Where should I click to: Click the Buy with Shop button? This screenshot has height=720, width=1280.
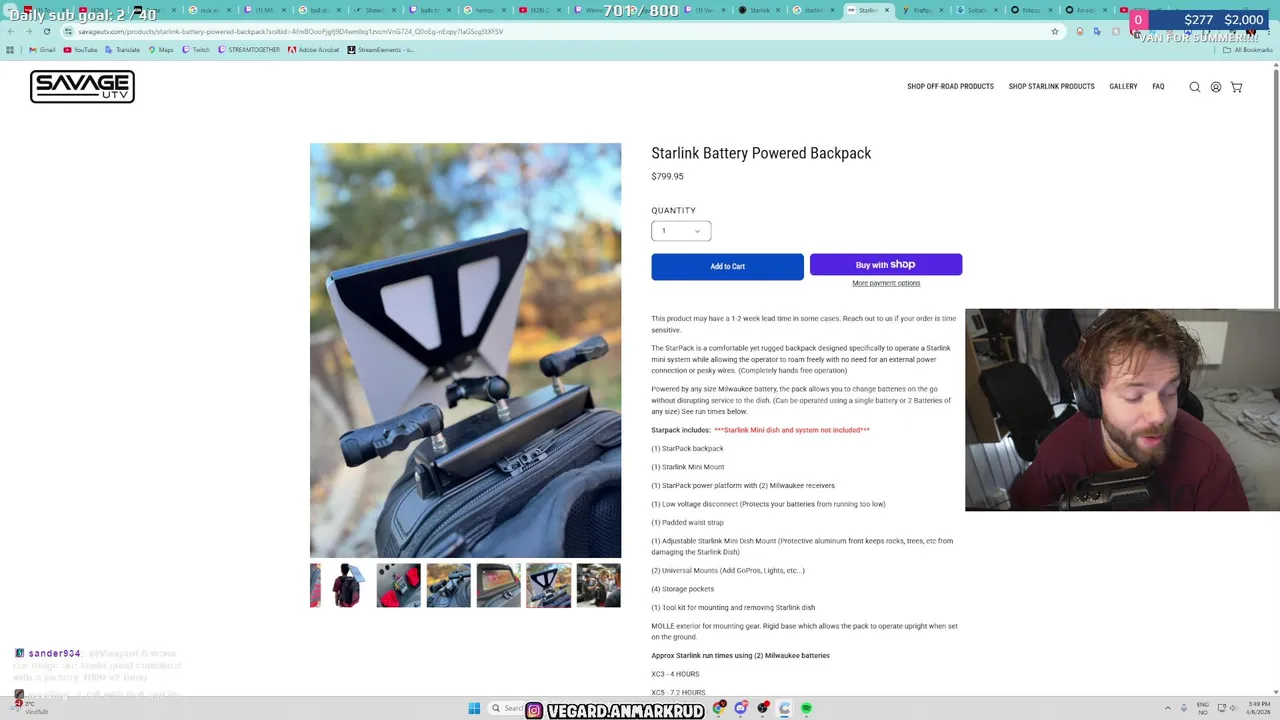886,265
